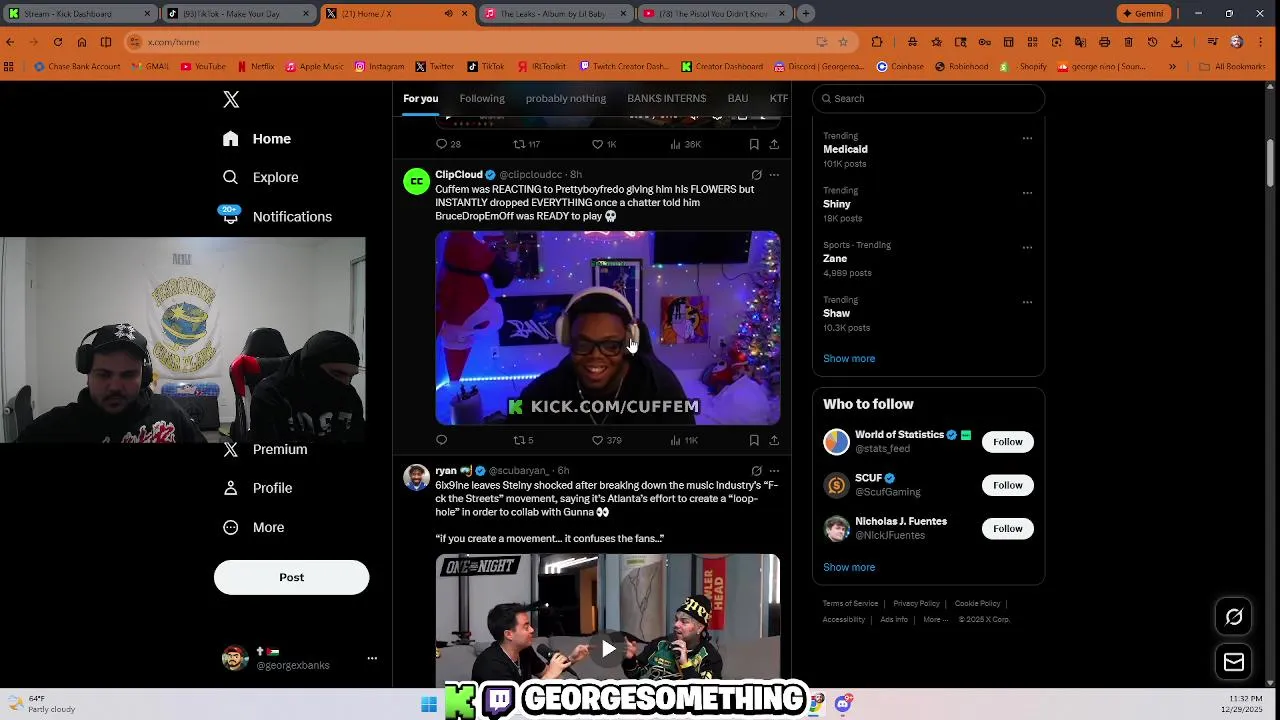Open the weather widget in the taskbar

pyautogui.click(x=42, y=704)
